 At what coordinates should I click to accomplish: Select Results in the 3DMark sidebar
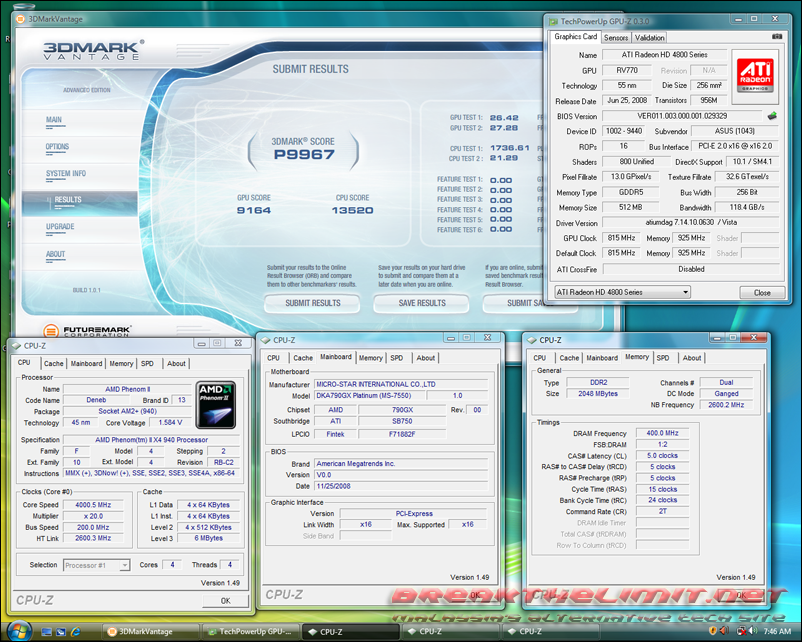pos(80,203)
